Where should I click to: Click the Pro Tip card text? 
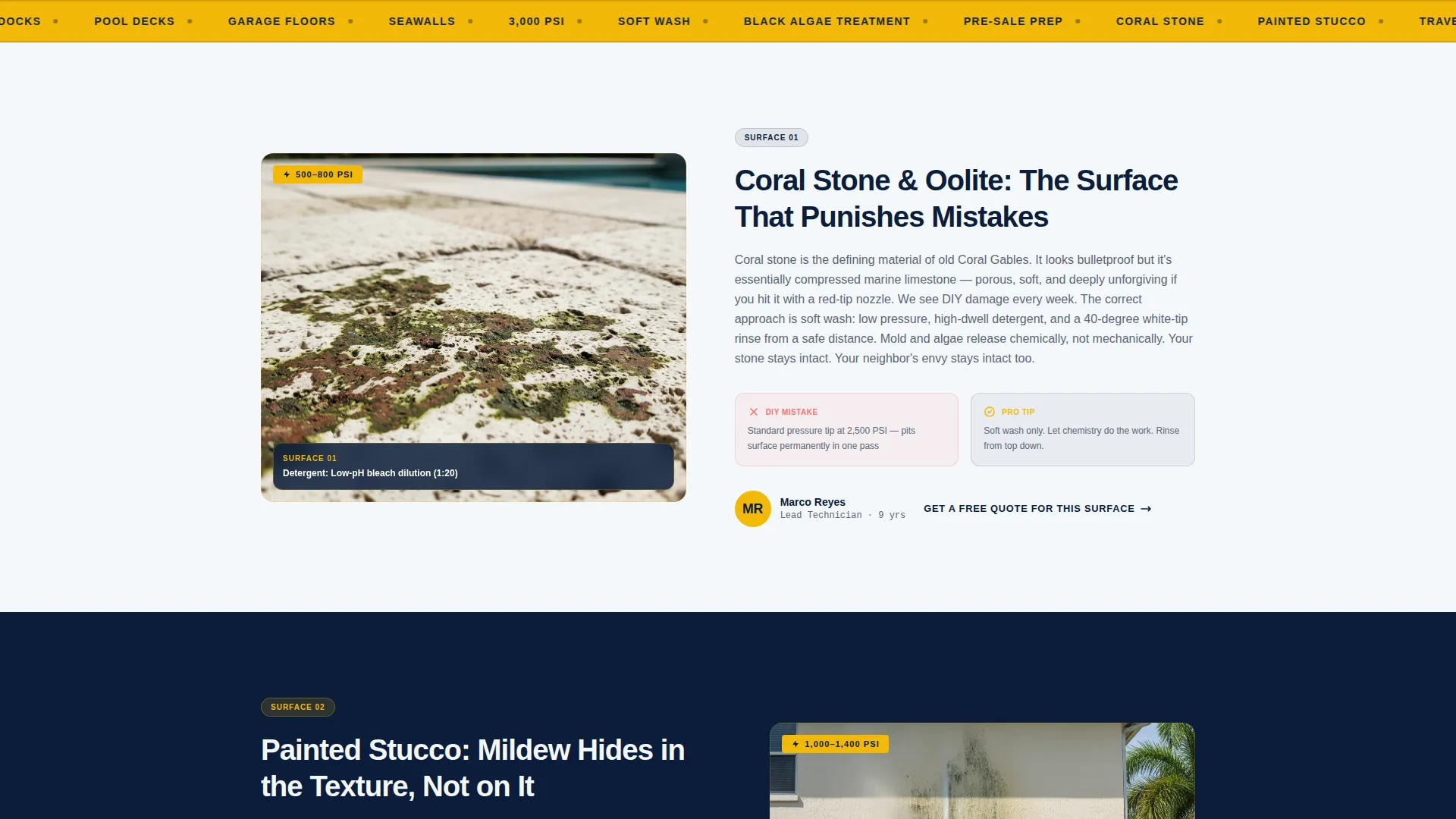pos(1081,438)
